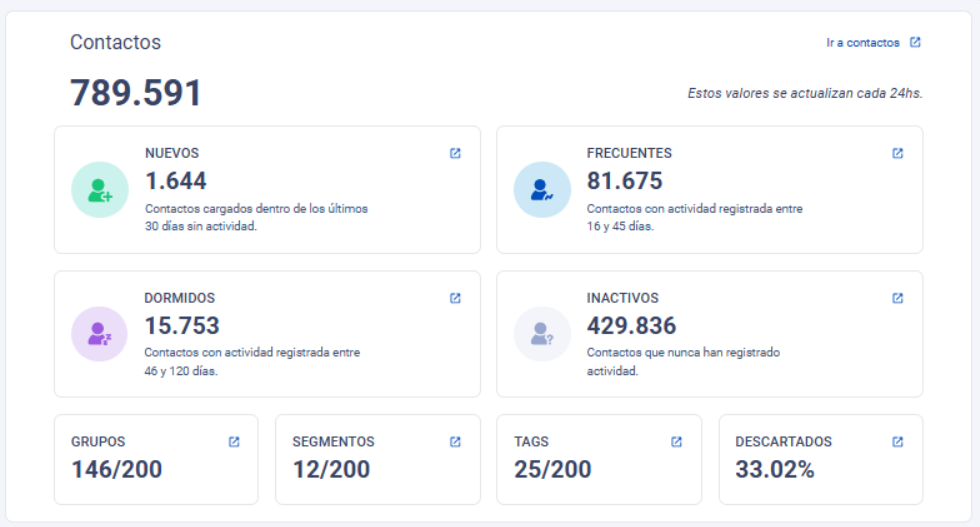The height and width of the screenshot is (527, 980).
Task: Open the Descartados external link icon
Action: point(898,442)
